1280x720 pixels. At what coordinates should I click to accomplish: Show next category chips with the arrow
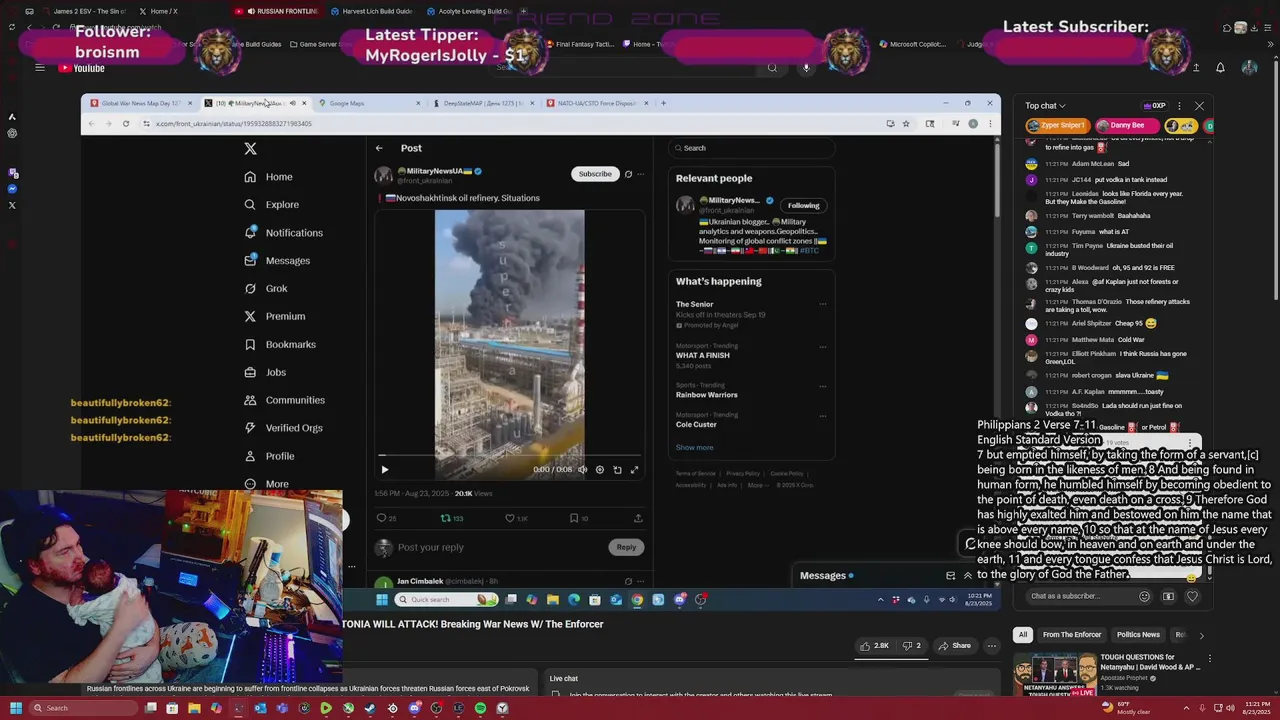pos(1201,635)
